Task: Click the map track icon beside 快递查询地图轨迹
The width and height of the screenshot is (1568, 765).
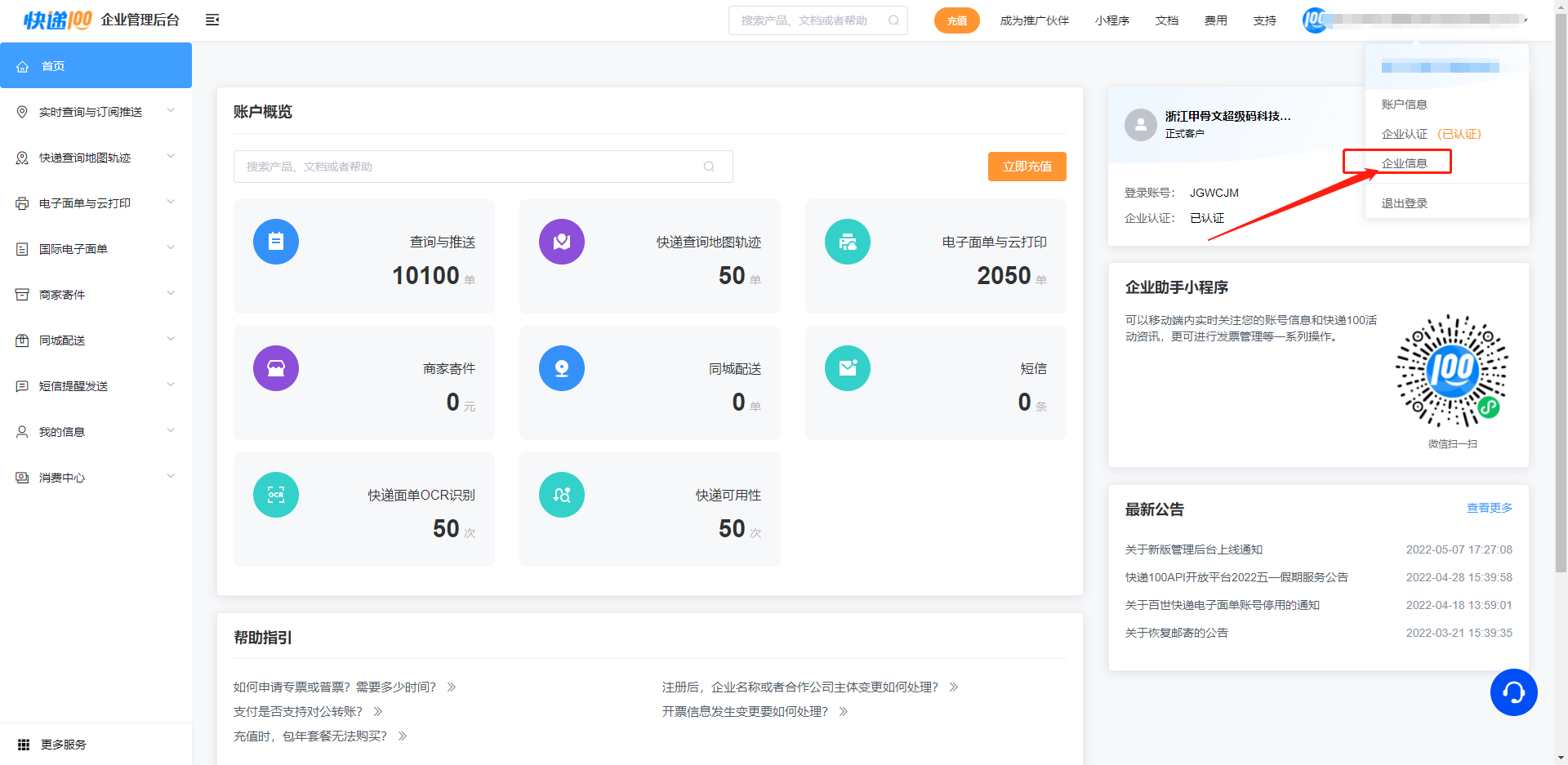Action: pos(22,158)
